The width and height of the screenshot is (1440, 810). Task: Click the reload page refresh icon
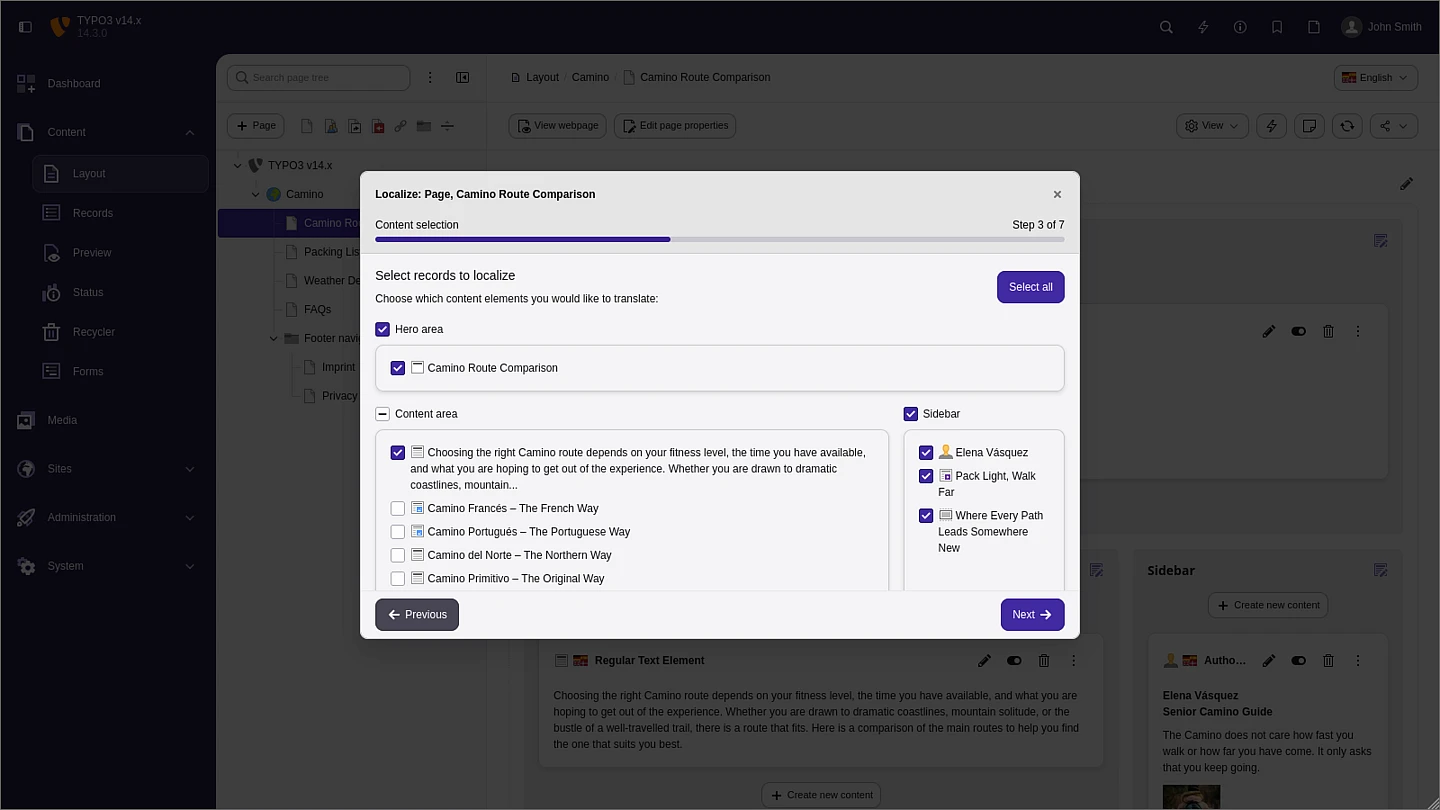tap(1347, 126)
